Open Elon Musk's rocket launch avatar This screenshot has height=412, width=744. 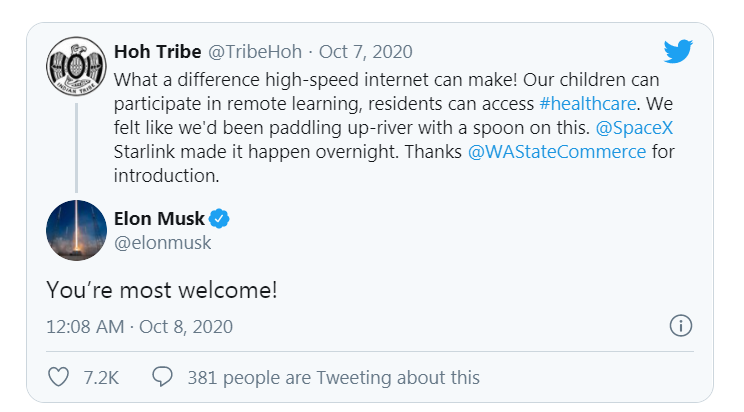pos(76,230)
